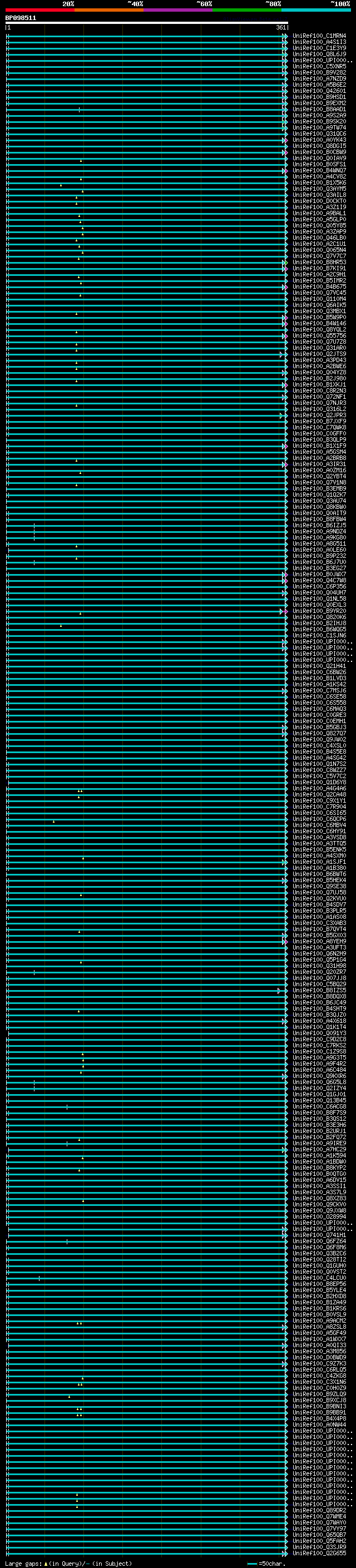The height and width of the screenshot is (1568, 356).
Task: Select hit UniRef100_C9D2C8
Action: pos(319,1040)
